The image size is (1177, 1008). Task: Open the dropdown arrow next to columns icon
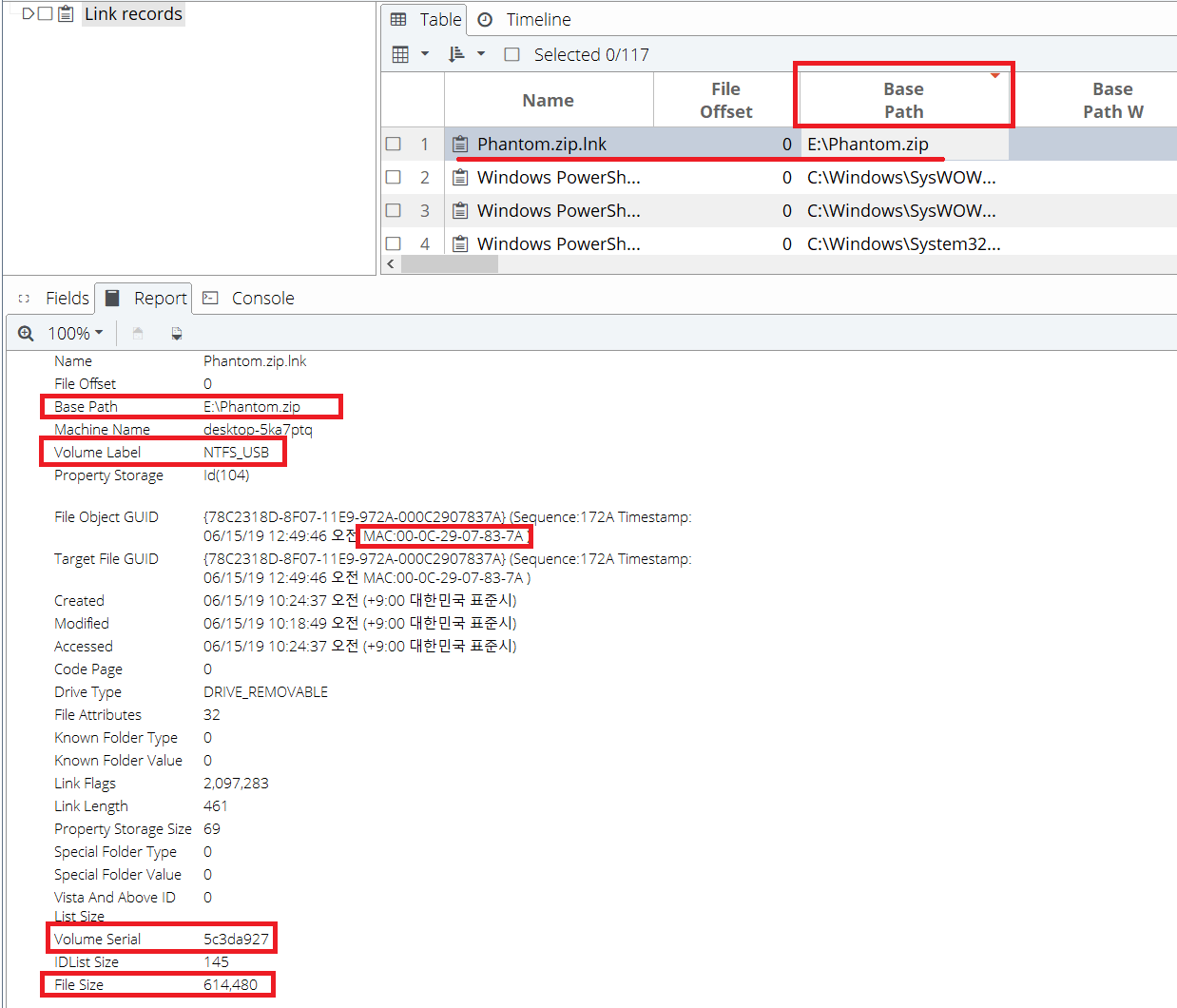coord(425,54)
